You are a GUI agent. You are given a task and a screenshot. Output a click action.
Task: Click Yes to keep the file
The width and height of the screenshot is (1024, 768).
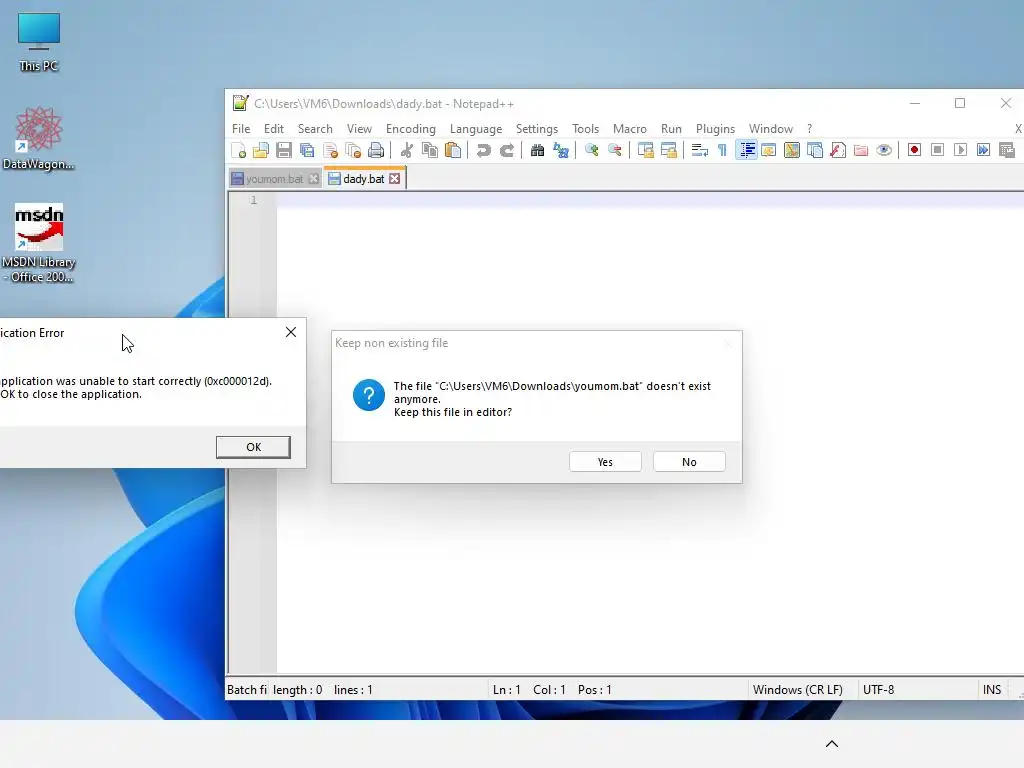click(x=605, y=462)
